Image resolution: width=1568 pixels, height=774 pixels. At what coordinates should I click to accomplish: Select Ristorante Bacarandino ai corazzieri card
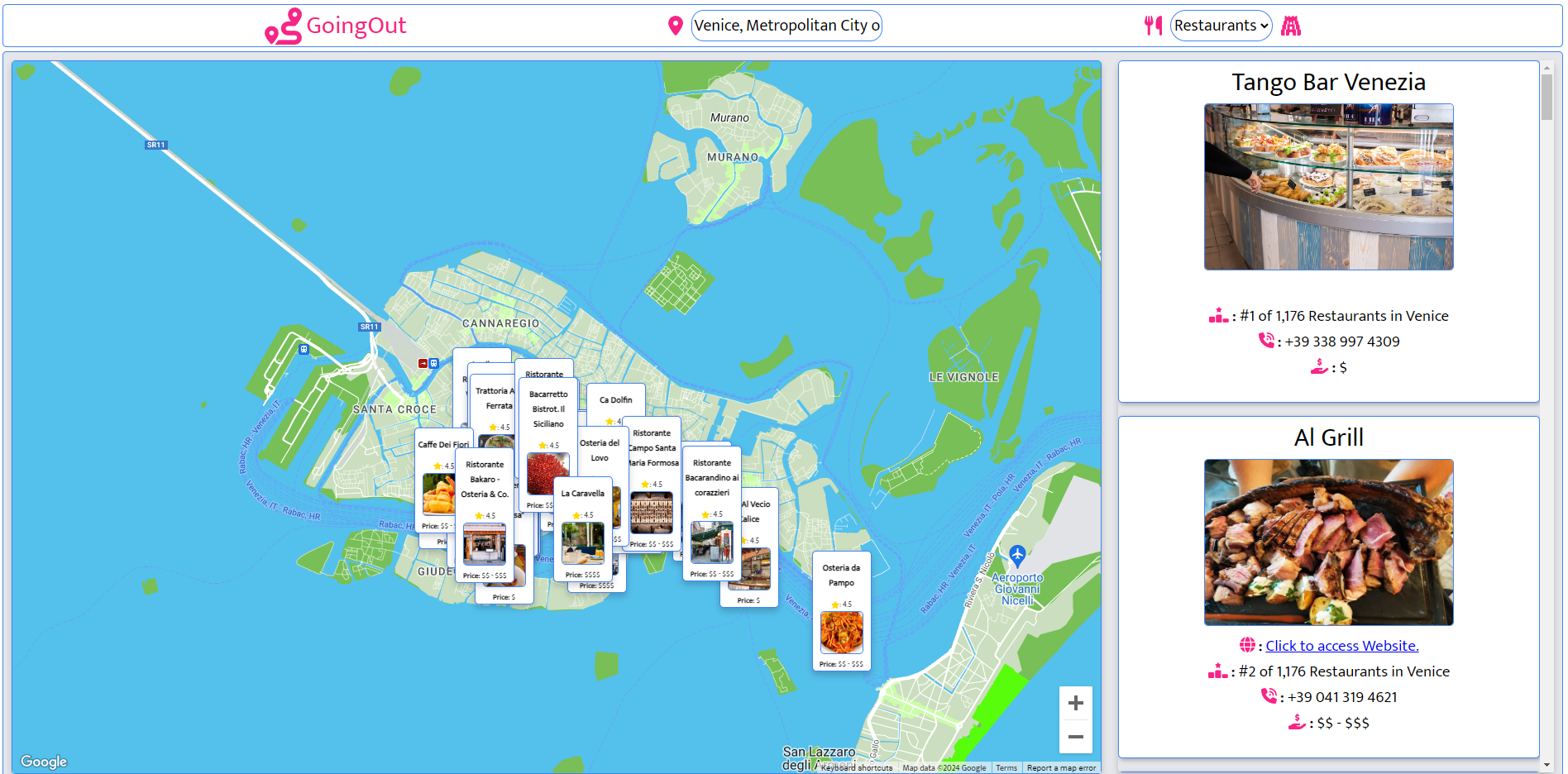pos(712,514)
